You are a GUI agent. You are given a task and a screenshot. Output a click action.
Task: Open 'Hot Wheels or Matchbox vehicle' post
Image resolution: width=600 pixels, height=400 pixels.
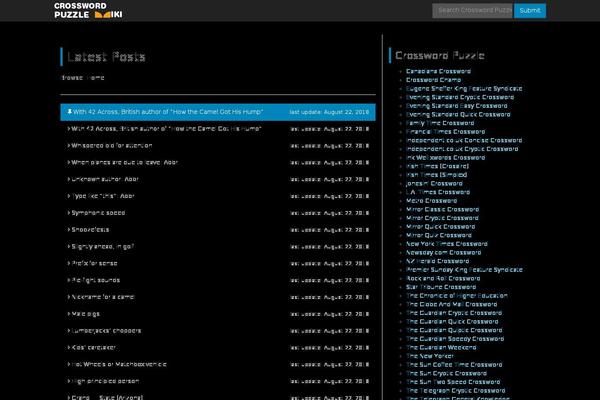(119, 365)
